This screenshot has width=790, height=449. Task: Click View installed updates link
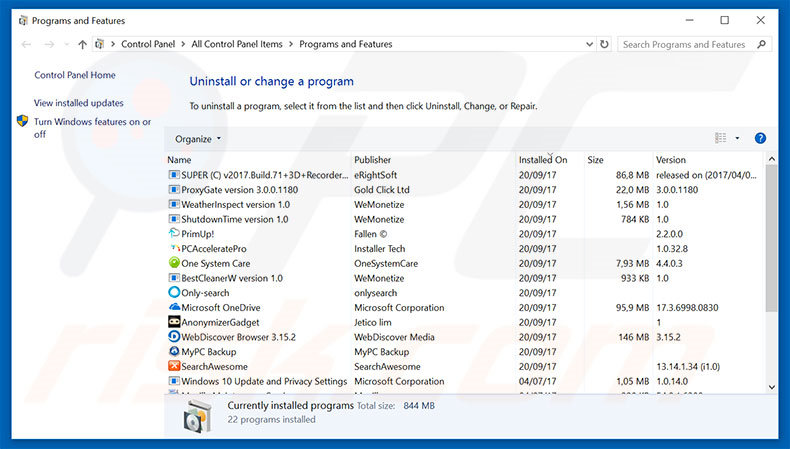(79, 103)
